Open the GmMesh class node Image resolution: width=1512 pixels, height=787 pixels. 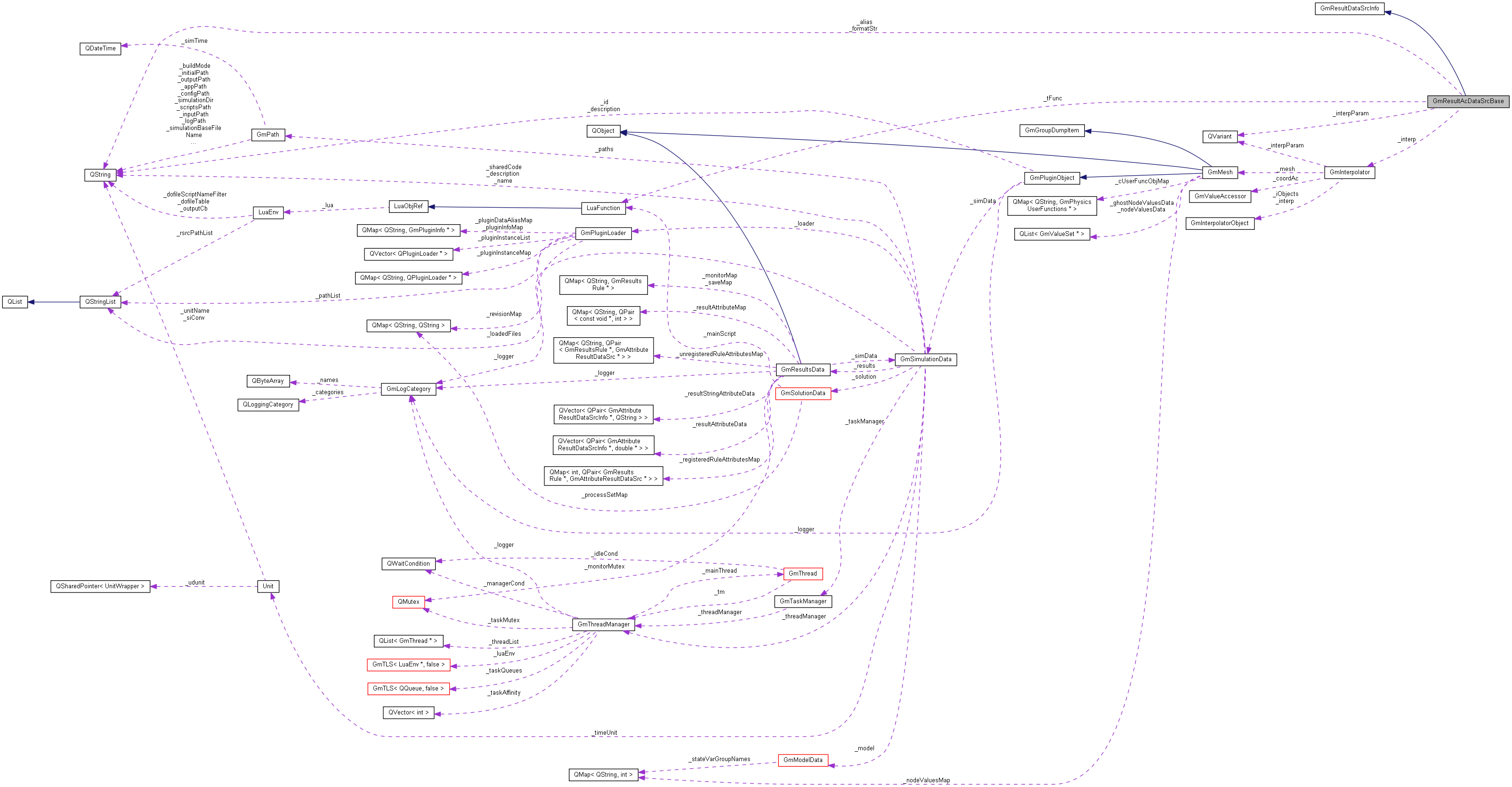[x=1220, y=172]
